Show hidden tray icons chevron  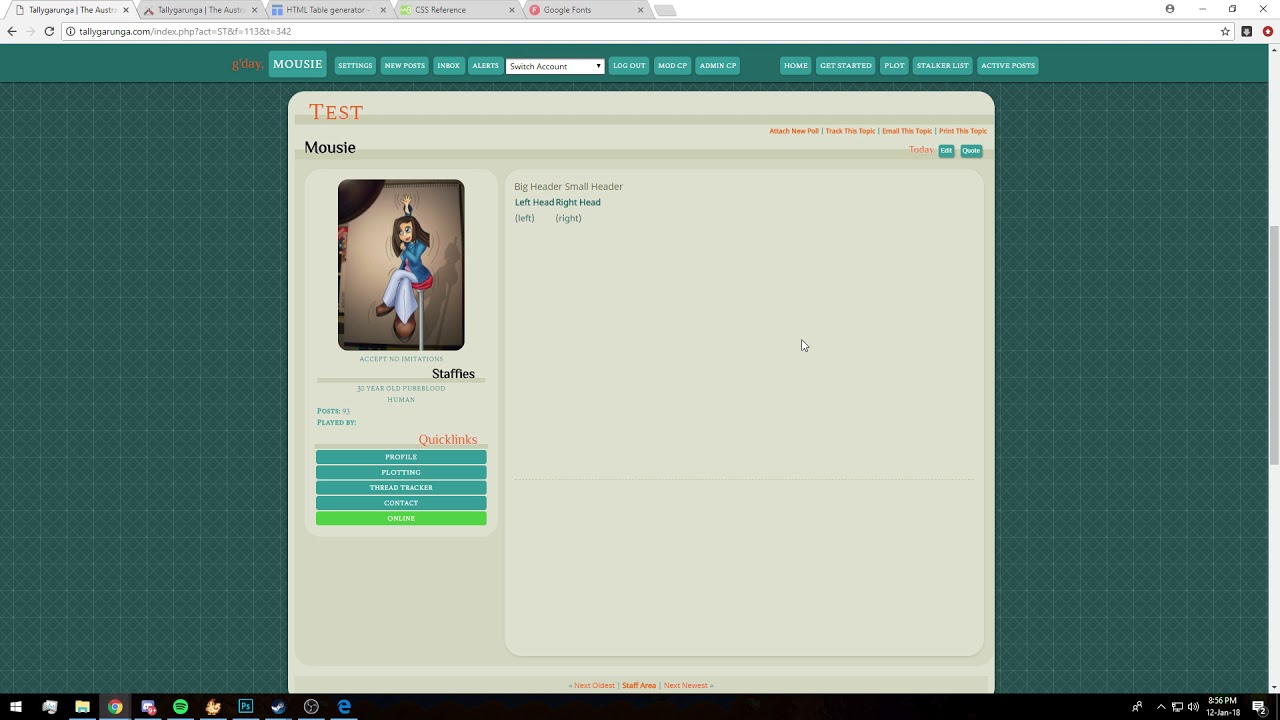[x=1161, y=707]
